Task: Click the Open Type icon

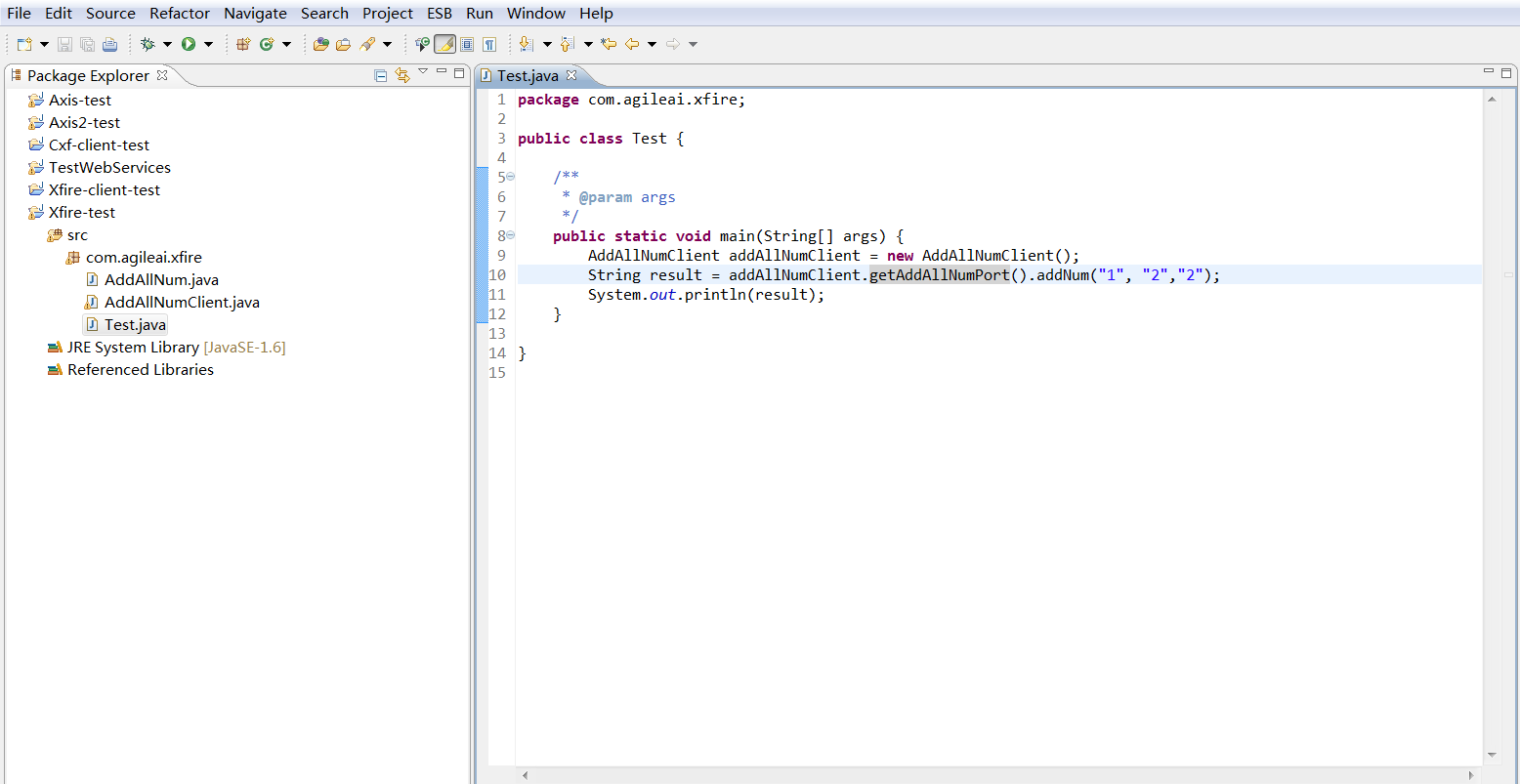Action: [x=320, y=44]
